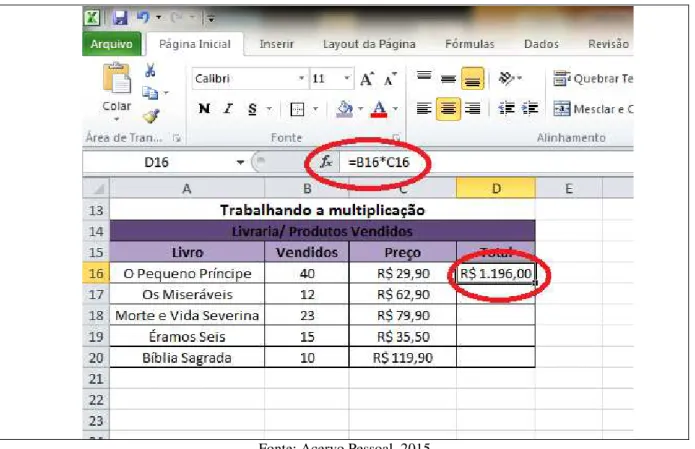Click the Name Box showing D16
695x449 pixels.
tap(156, 162)
